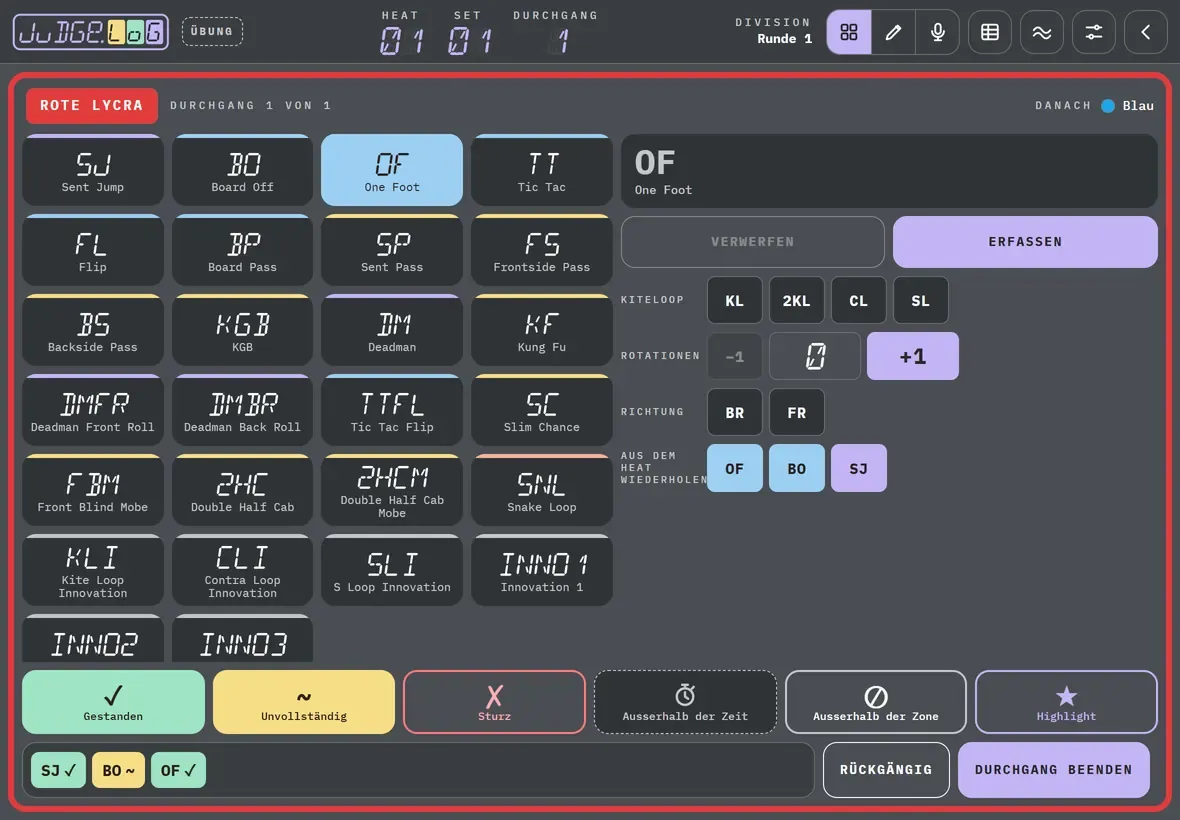Activate the microphone input icon
Viewport: 1180px width, 820px height.
tap(938, 32)
